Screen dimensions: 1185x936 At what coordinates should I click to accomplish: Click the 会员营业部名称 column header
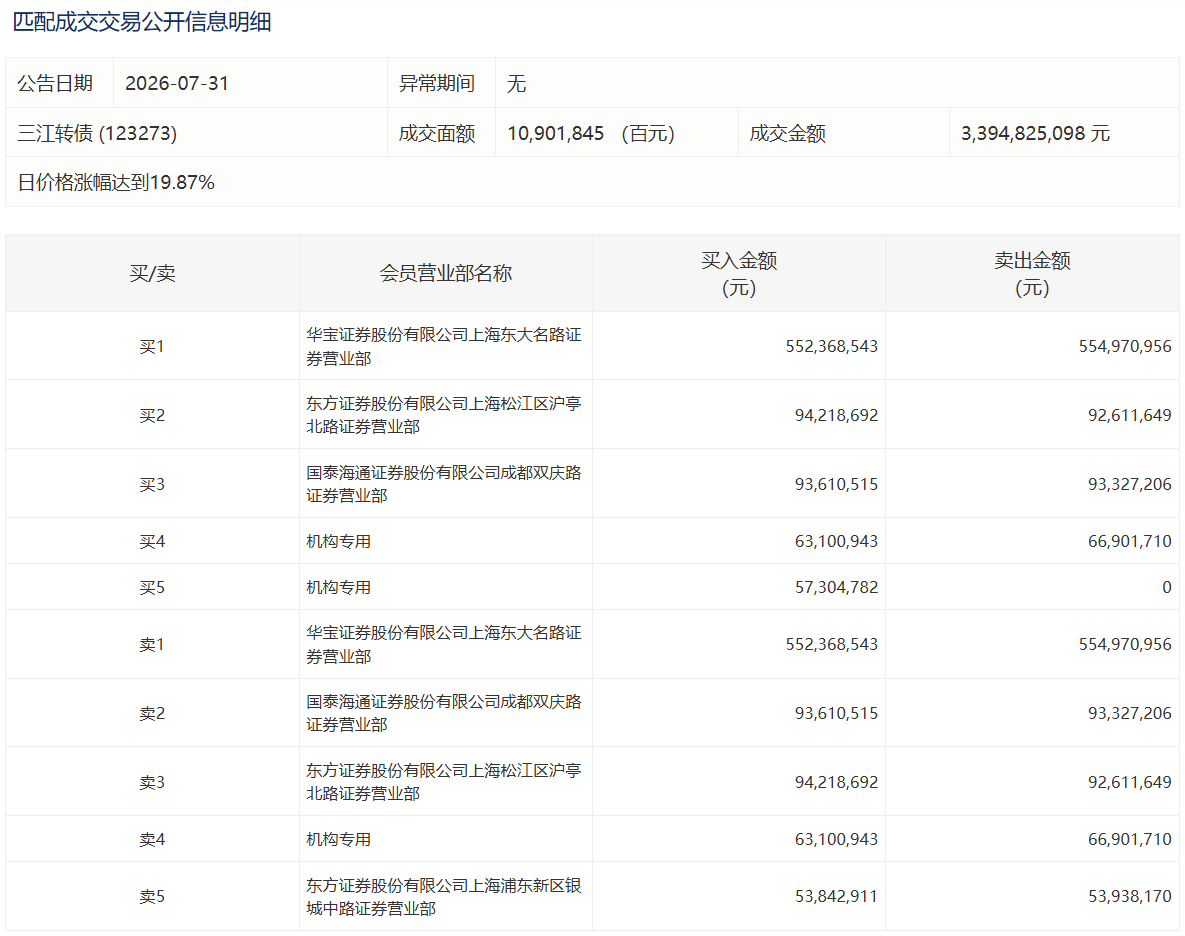click(x=446, y=273)
